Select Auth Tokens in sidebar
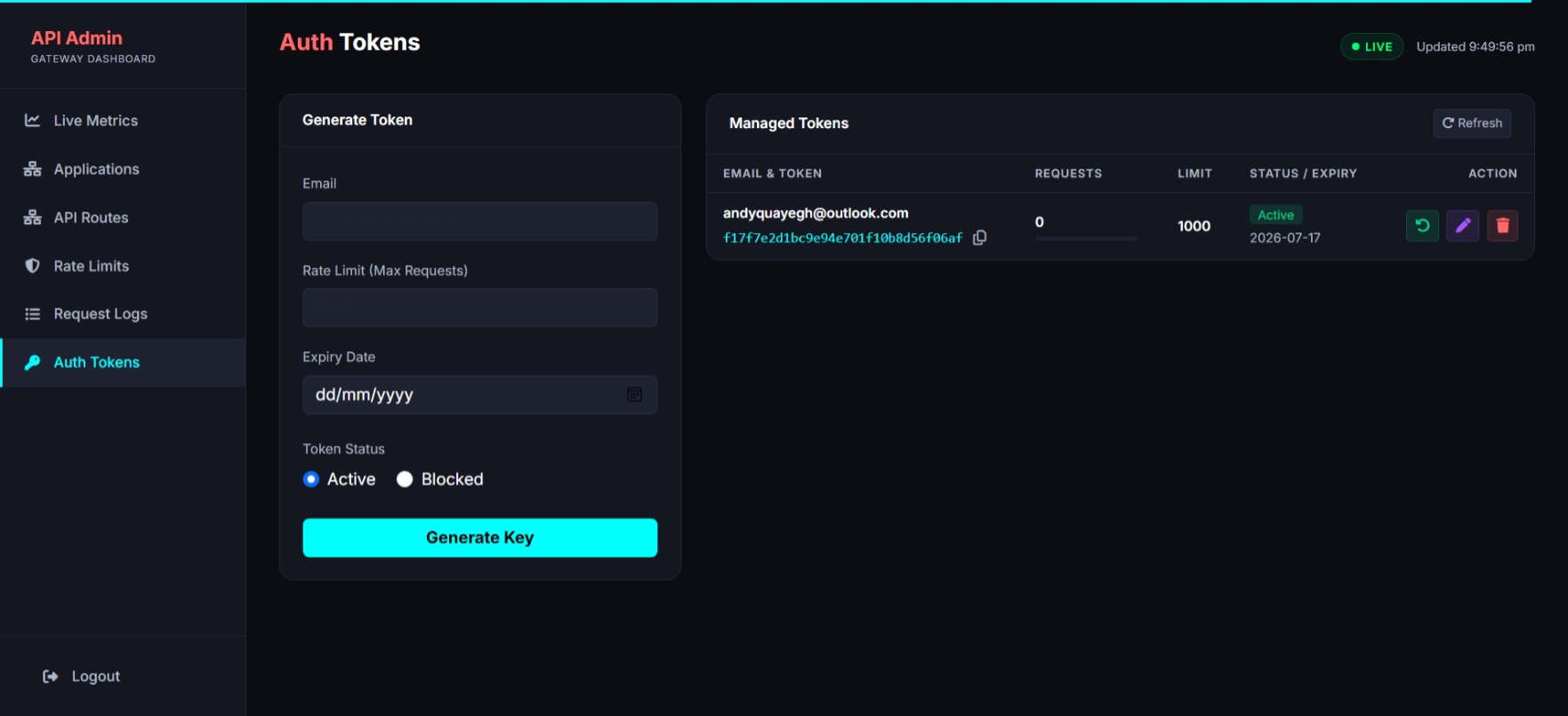 [123, 363]
